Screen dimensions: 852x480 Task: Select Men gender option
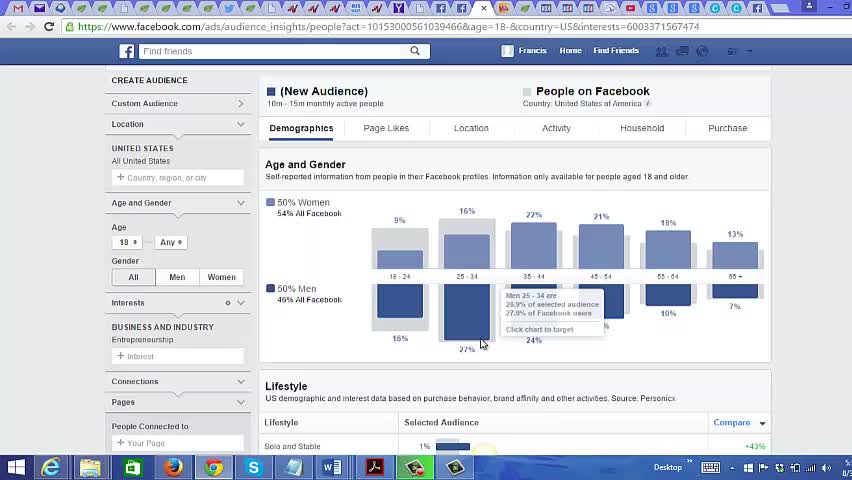coord(177,277)
